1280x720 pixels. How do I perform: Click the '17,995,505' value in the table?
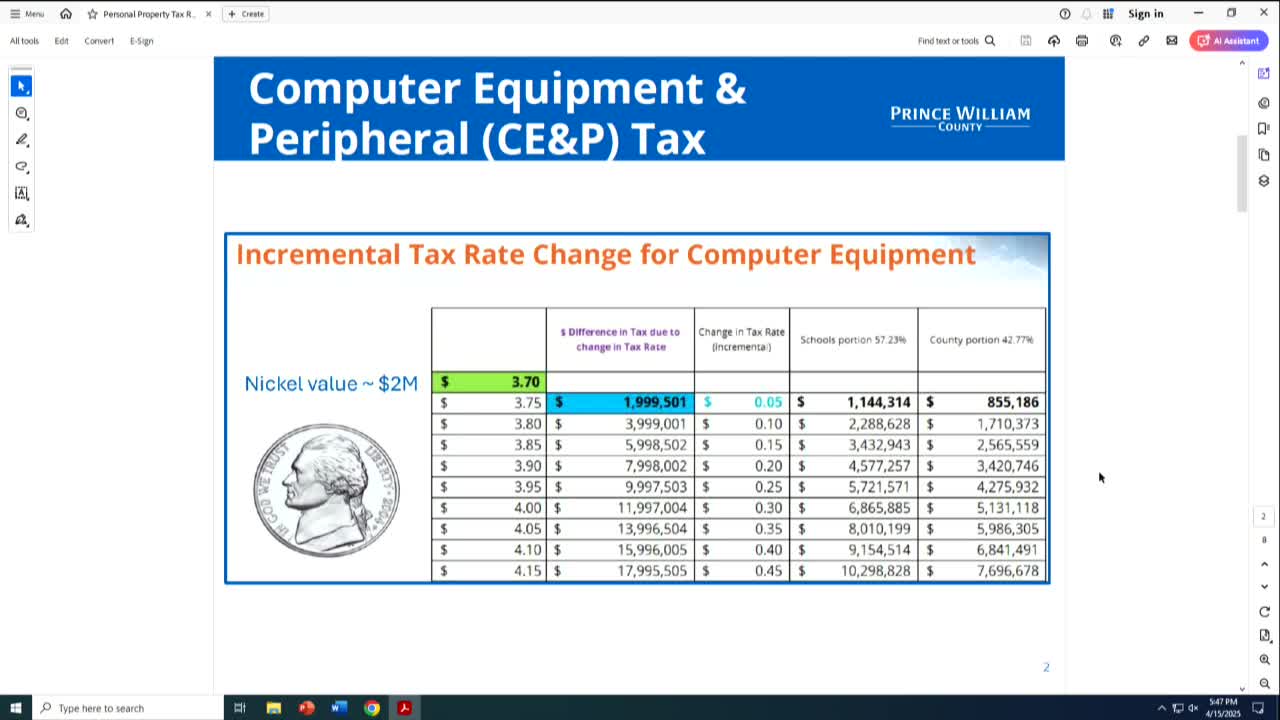pos(652,571)
